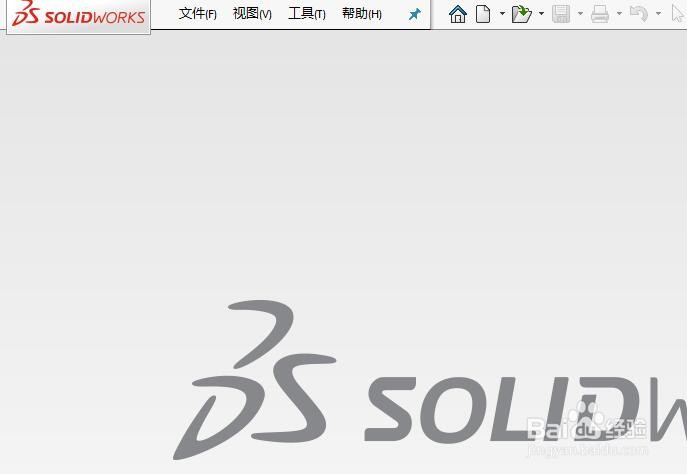Open the Home welcome screen icon

(458, 14)
